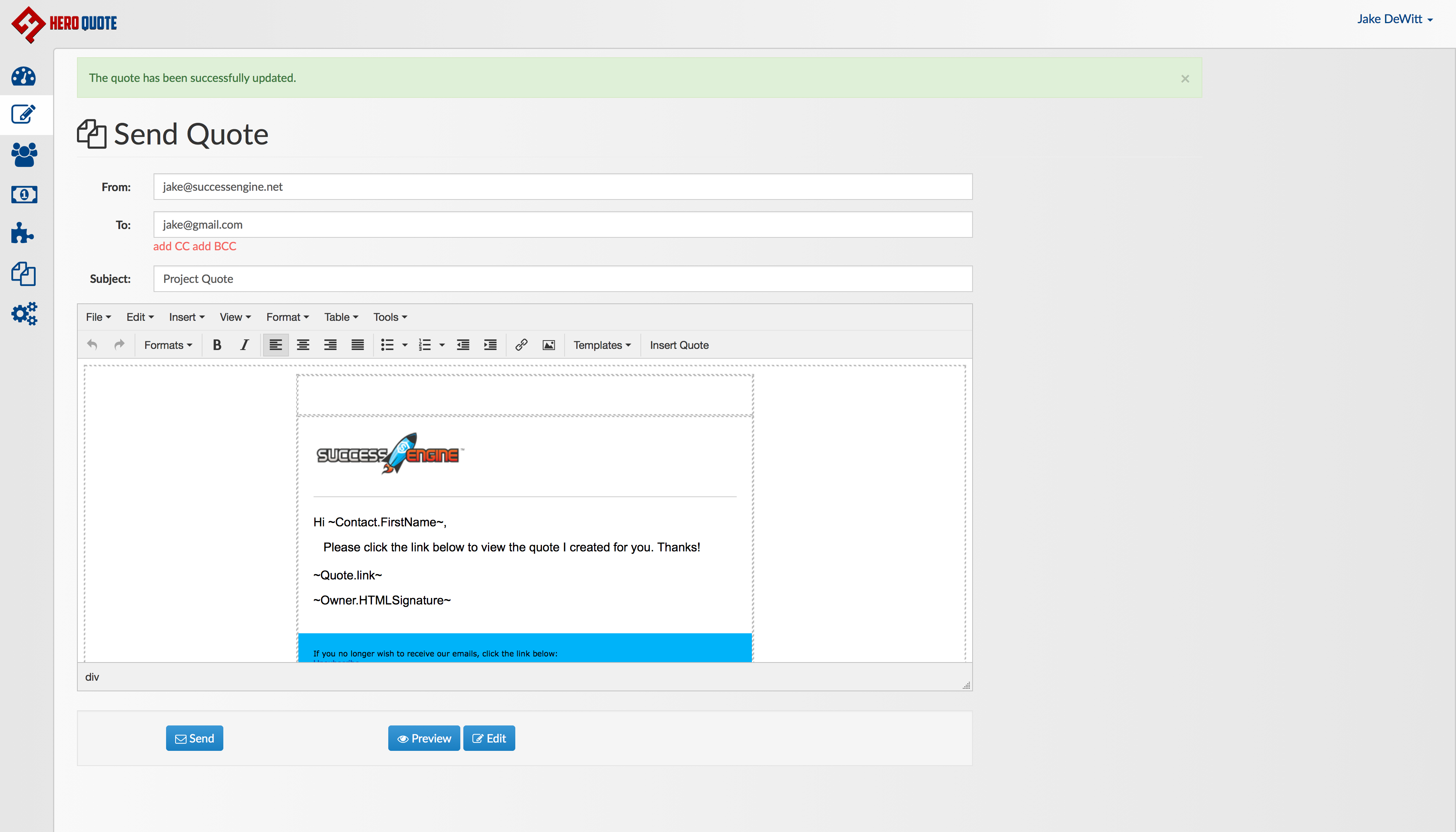Open the dashboard gauge sidebar icon
The width and height of the screenshot is (1456, 832).
(x=24, y=76)
